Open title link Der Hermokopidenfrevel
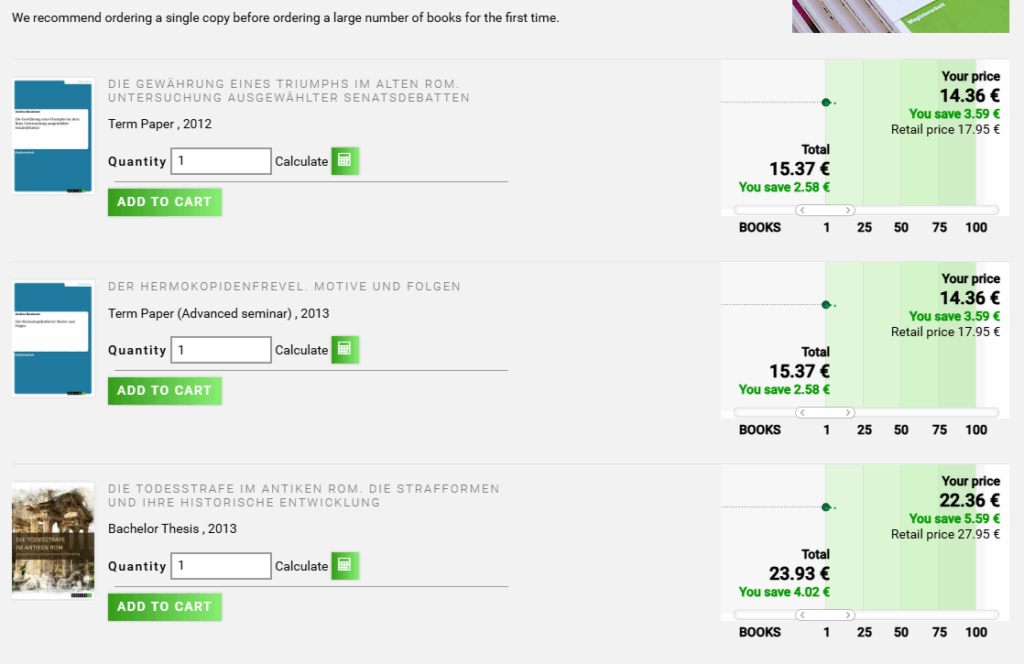 click(x=284, y=287)
